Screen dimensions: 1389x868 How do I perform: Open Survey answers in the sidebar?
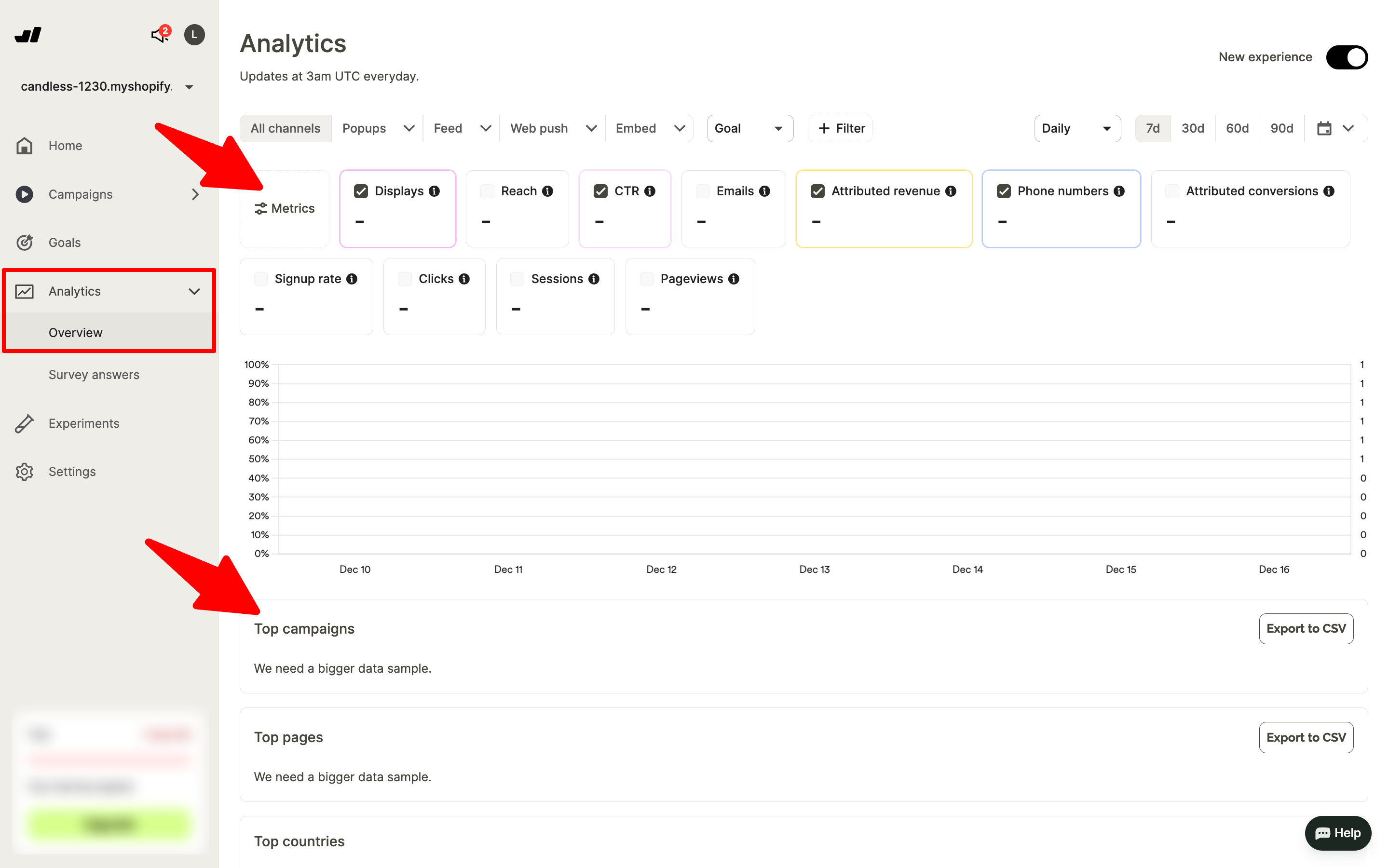(94, 375)
